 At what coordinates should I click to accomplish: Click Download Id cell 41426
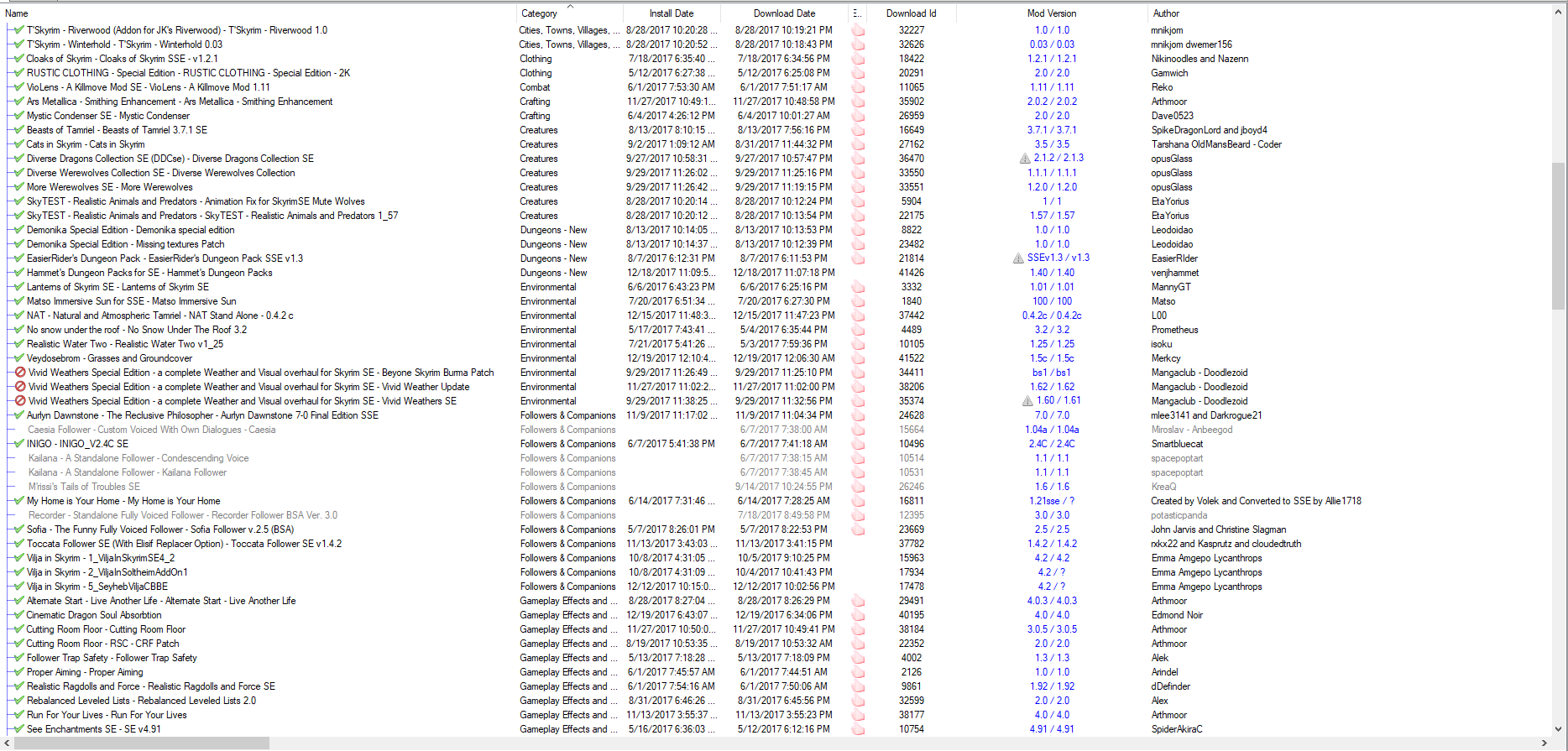911,273
